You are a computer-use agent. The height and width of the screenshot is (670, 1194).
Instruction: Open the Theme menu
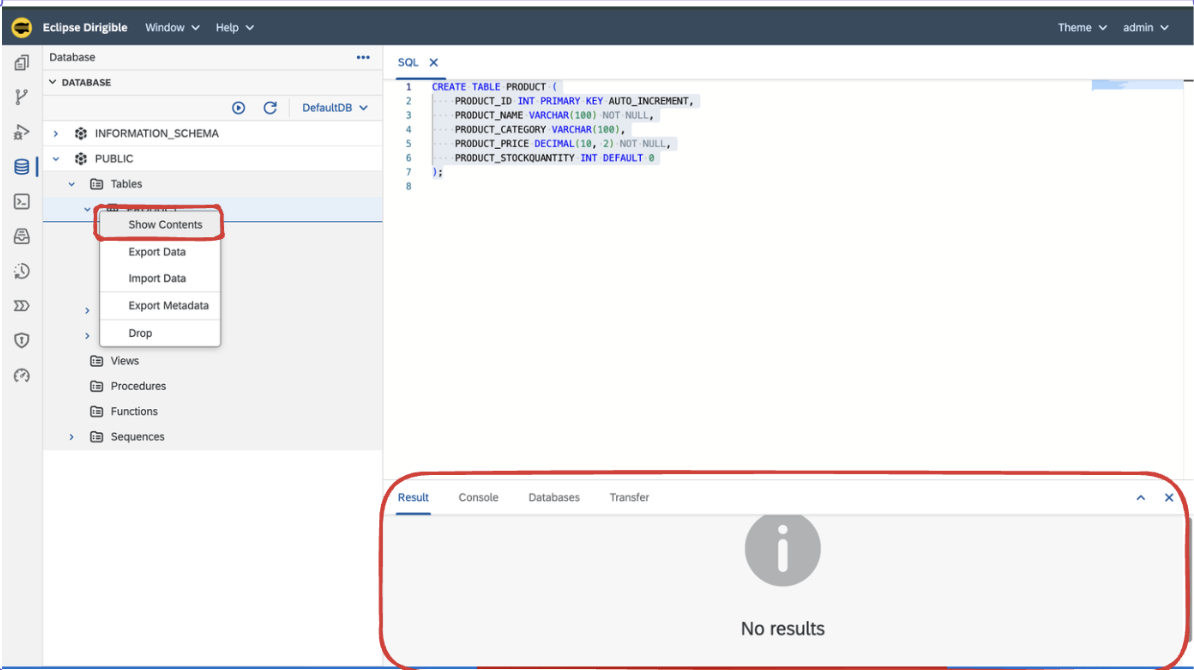(x=1082, y=28)
